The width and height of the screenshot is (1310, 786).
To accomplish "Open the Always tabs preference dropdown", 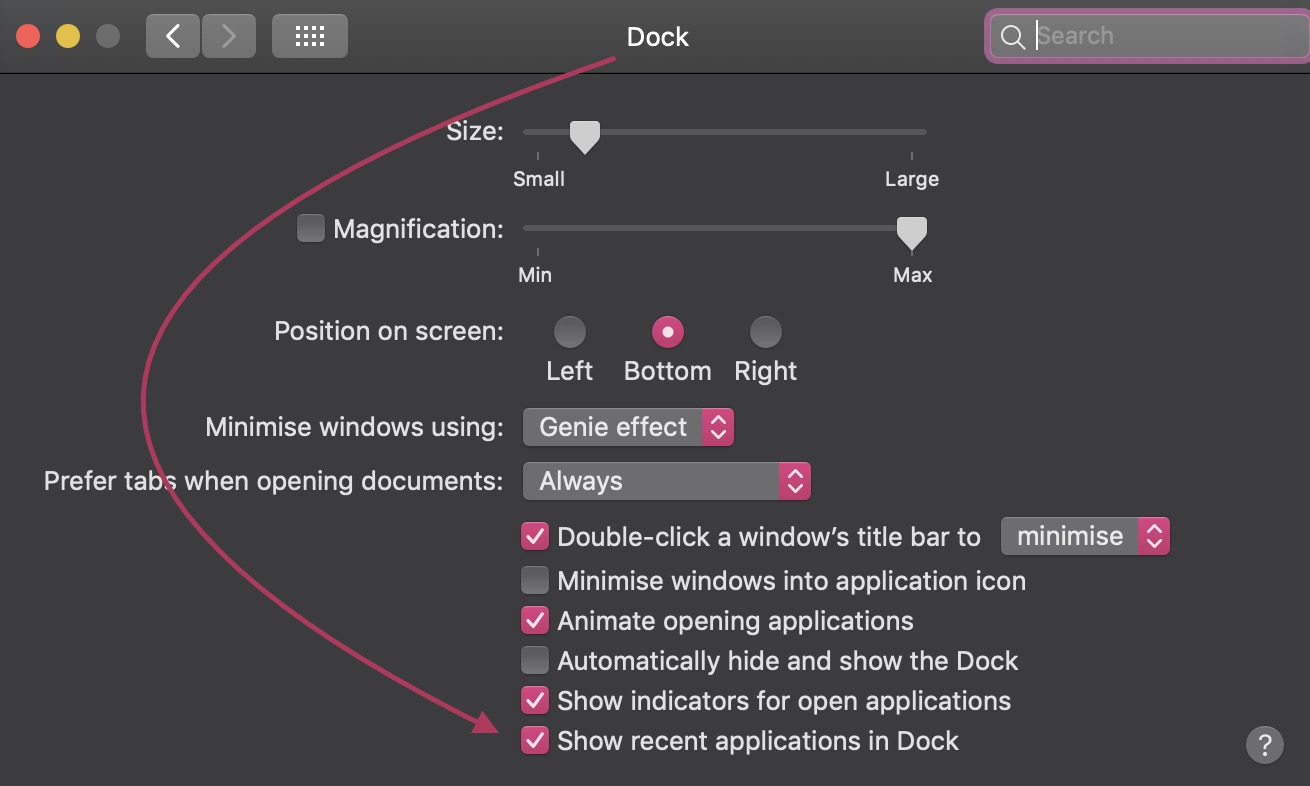I will [666, 482].
